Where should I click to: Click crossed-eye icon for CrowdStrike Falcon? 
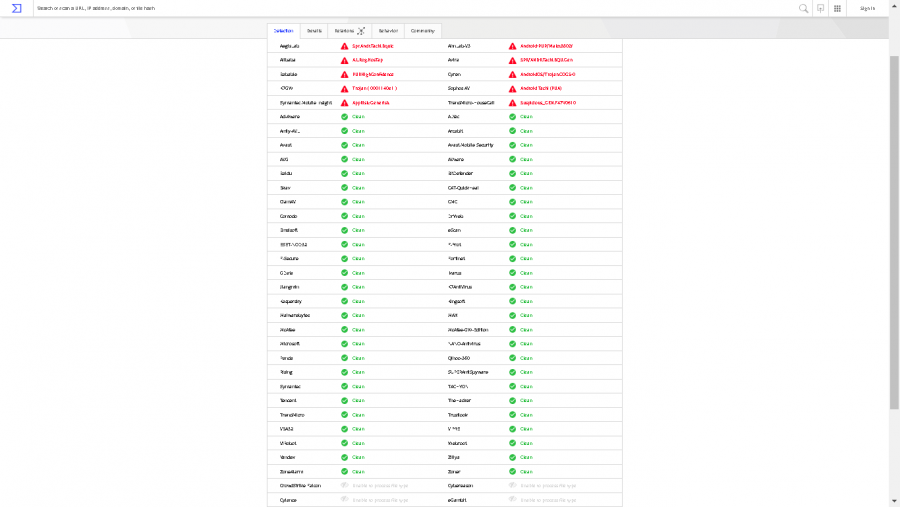[345, 485]
